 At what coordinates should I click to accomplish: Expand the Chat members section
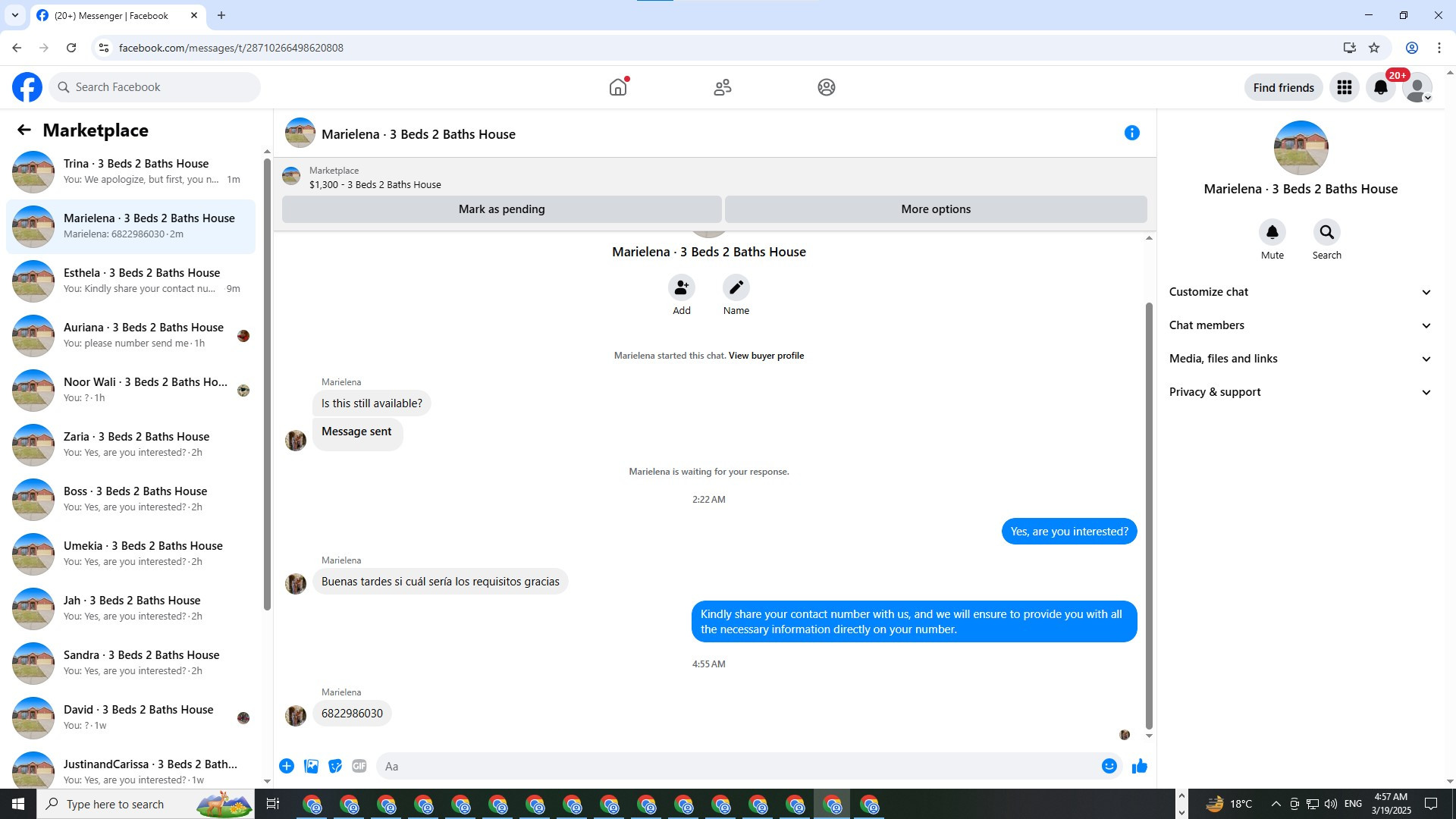1301,325
